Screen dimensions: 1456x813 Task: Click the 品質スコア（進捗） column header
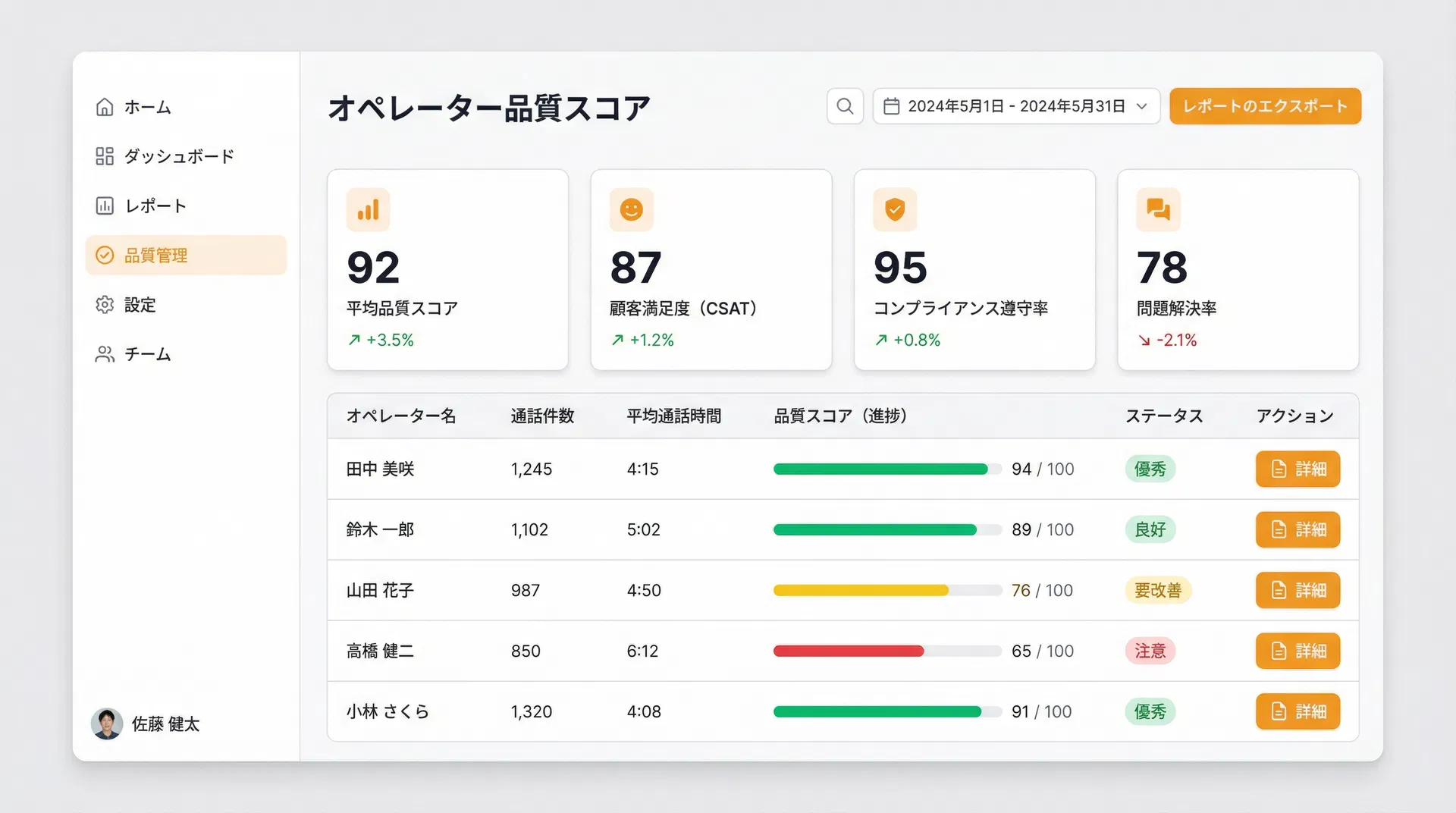[840, 416]
